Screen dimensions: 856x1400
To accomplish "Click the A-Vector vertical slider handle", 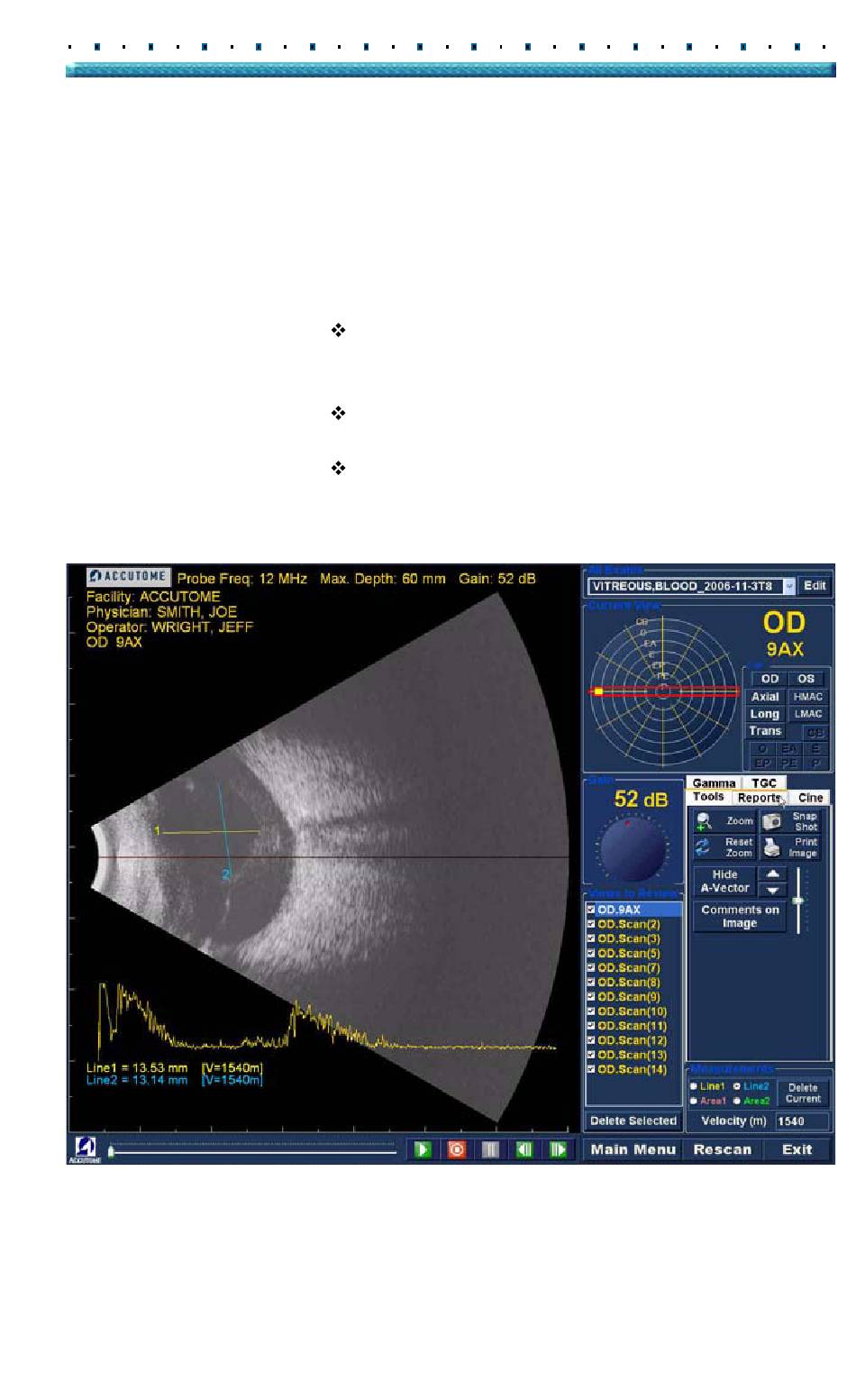I will click(798, 901).
